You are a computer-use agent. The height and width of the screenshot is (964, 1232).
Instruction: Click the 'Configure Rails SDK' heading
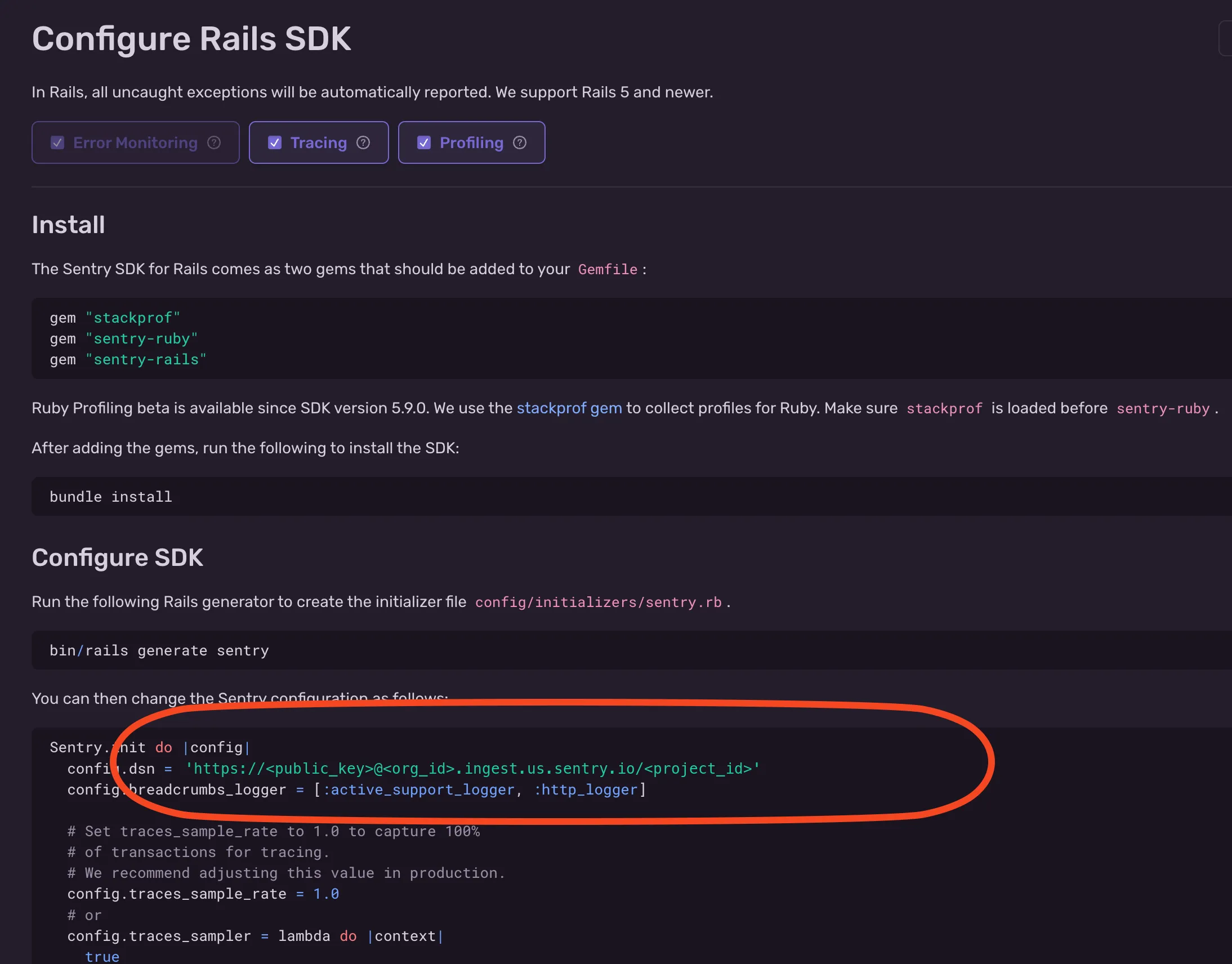coord(191,39)
